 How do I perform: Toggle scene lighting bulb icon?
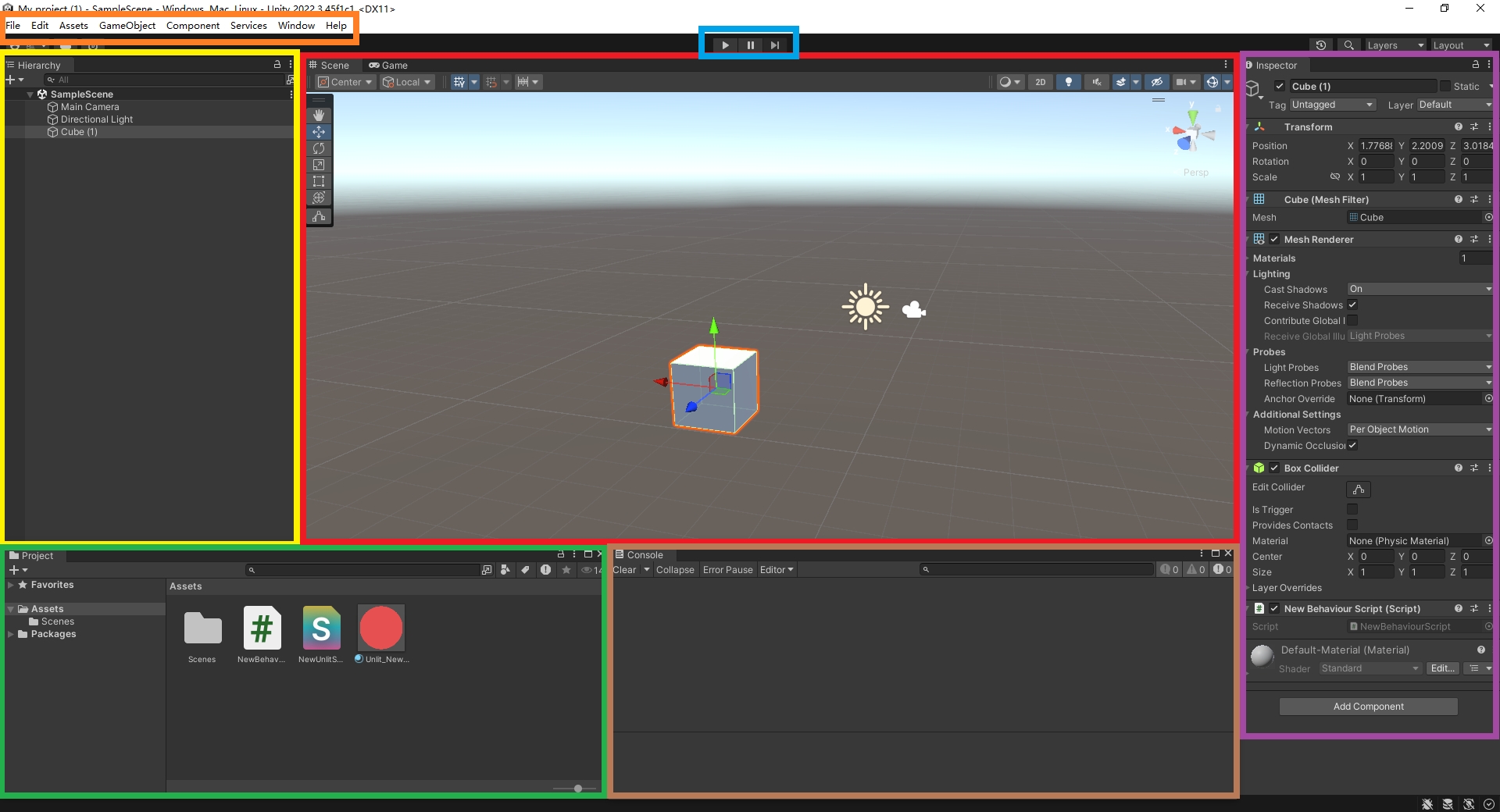[1068, 82]
